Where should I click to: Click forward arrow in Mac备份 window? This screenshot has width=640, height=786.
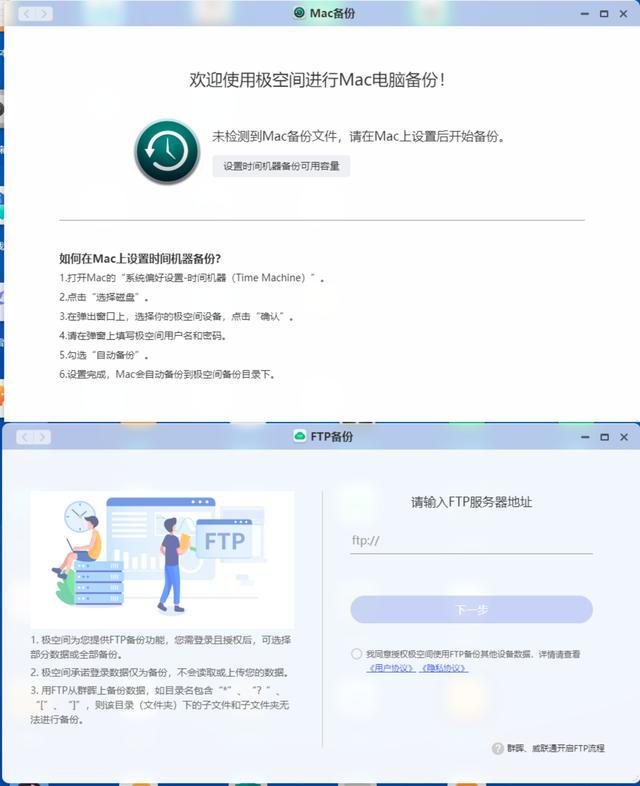(x=44, y=14)
